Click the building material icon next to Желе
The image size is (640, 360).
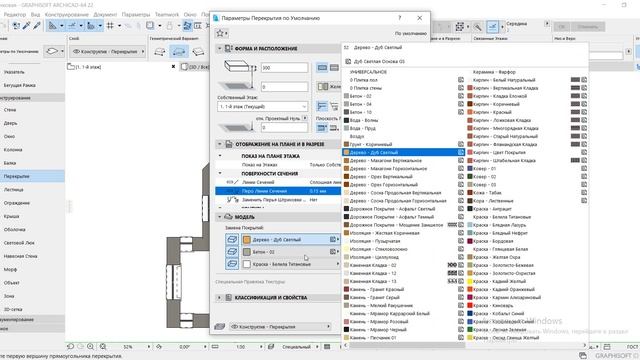[x=323, y=87]
